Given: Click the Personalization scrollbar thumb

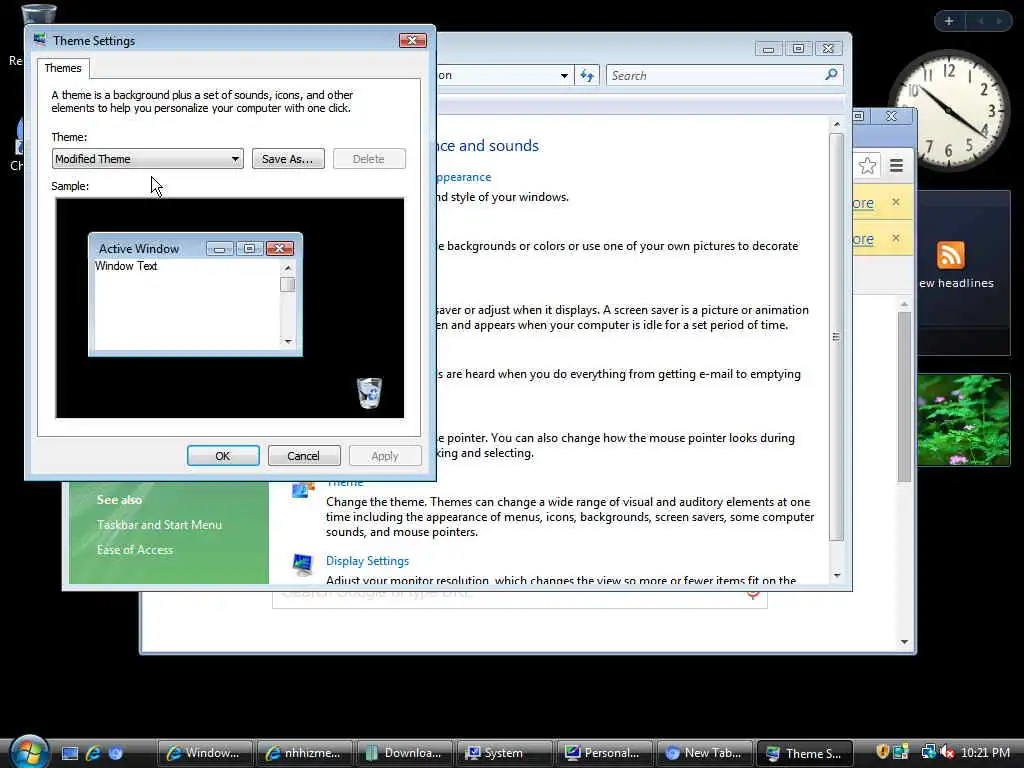Looking at the screenshot, I should 836,337.
